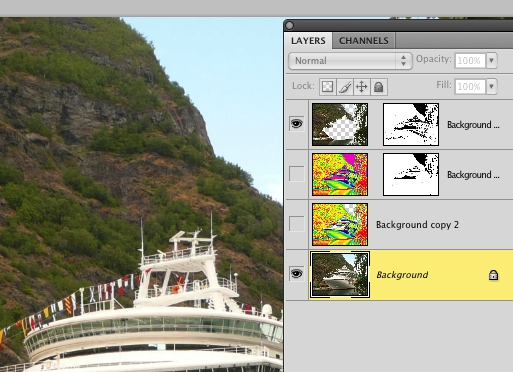
Task: Click the Background layer ship thumbnail
Action: coord(340,274)
